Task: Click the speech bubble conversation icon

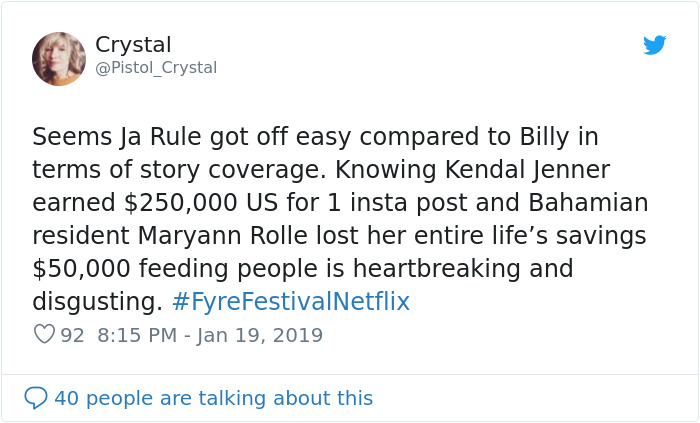Action: coord(36,398)
